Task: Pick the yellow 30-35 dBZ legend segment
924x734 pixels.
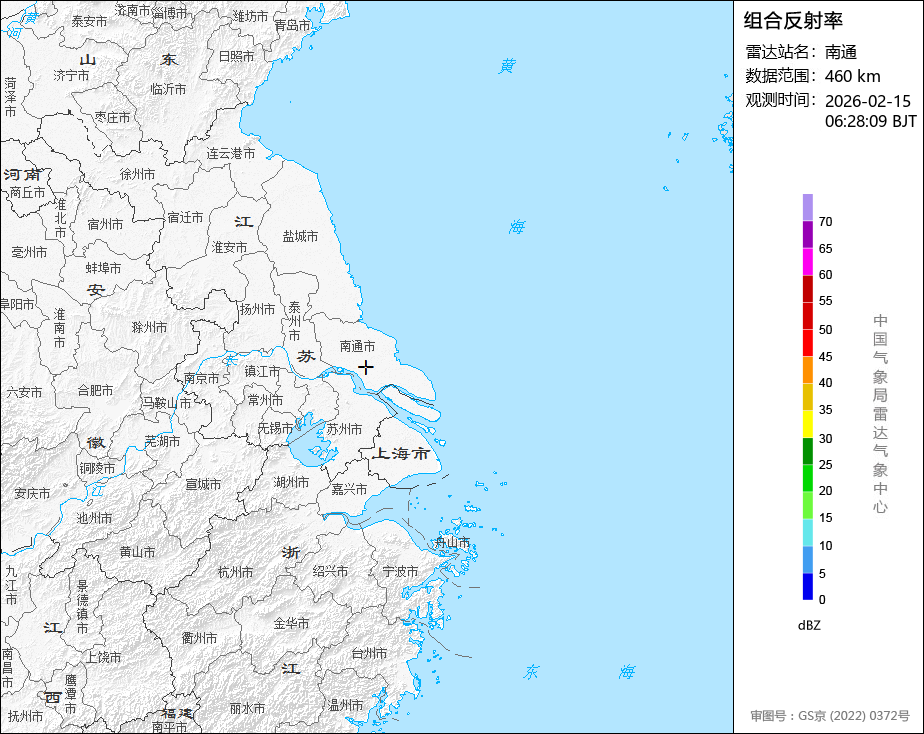Action: pyautogui.click(x=807, y=424)
